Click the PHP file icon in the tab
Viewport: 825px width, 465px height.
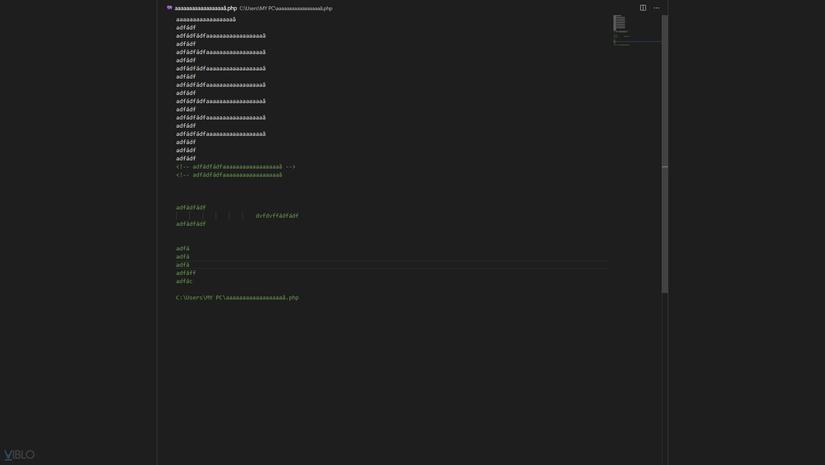pyautogui.click(x=169, y=8)
